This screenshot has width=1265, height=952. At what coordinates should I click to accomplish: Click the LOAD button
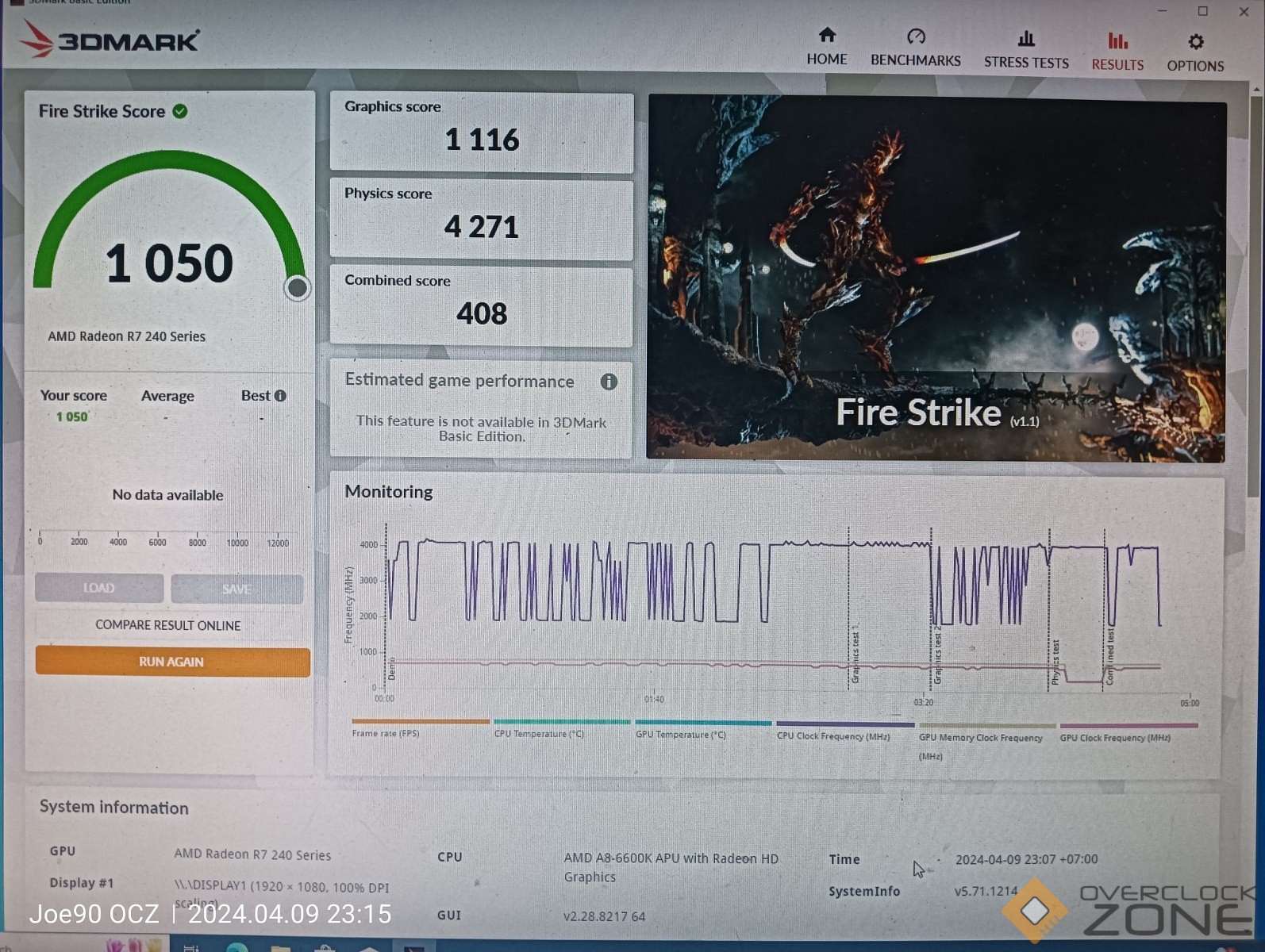99,588
